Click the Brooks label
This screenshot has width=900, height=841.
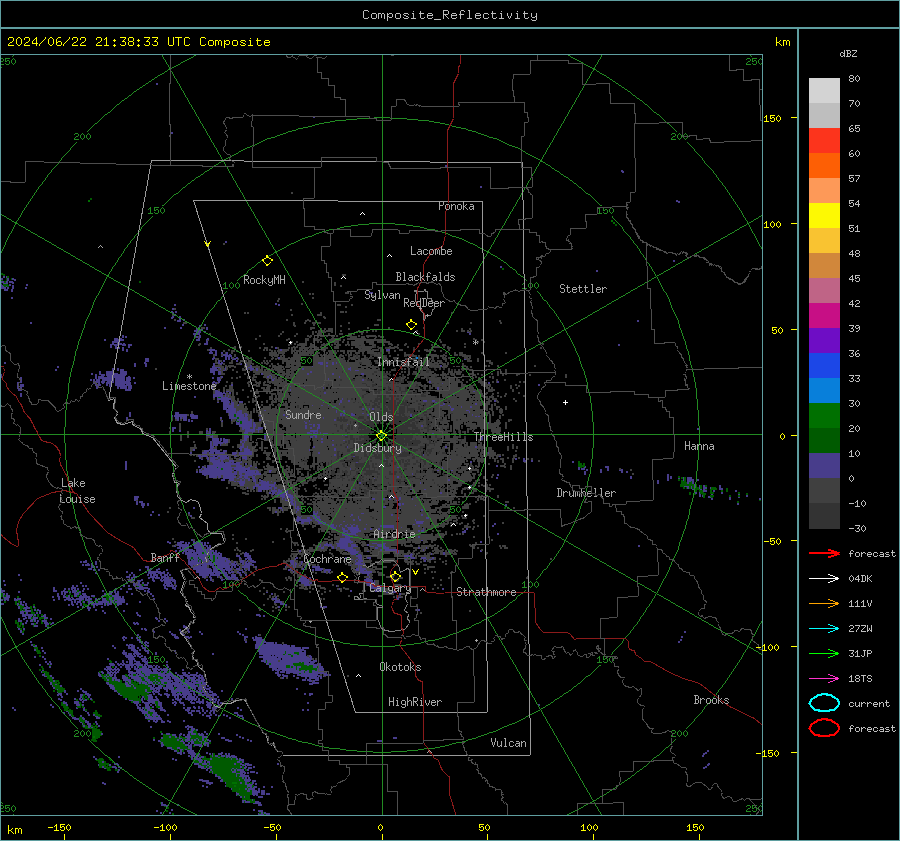tap(711, 700)
